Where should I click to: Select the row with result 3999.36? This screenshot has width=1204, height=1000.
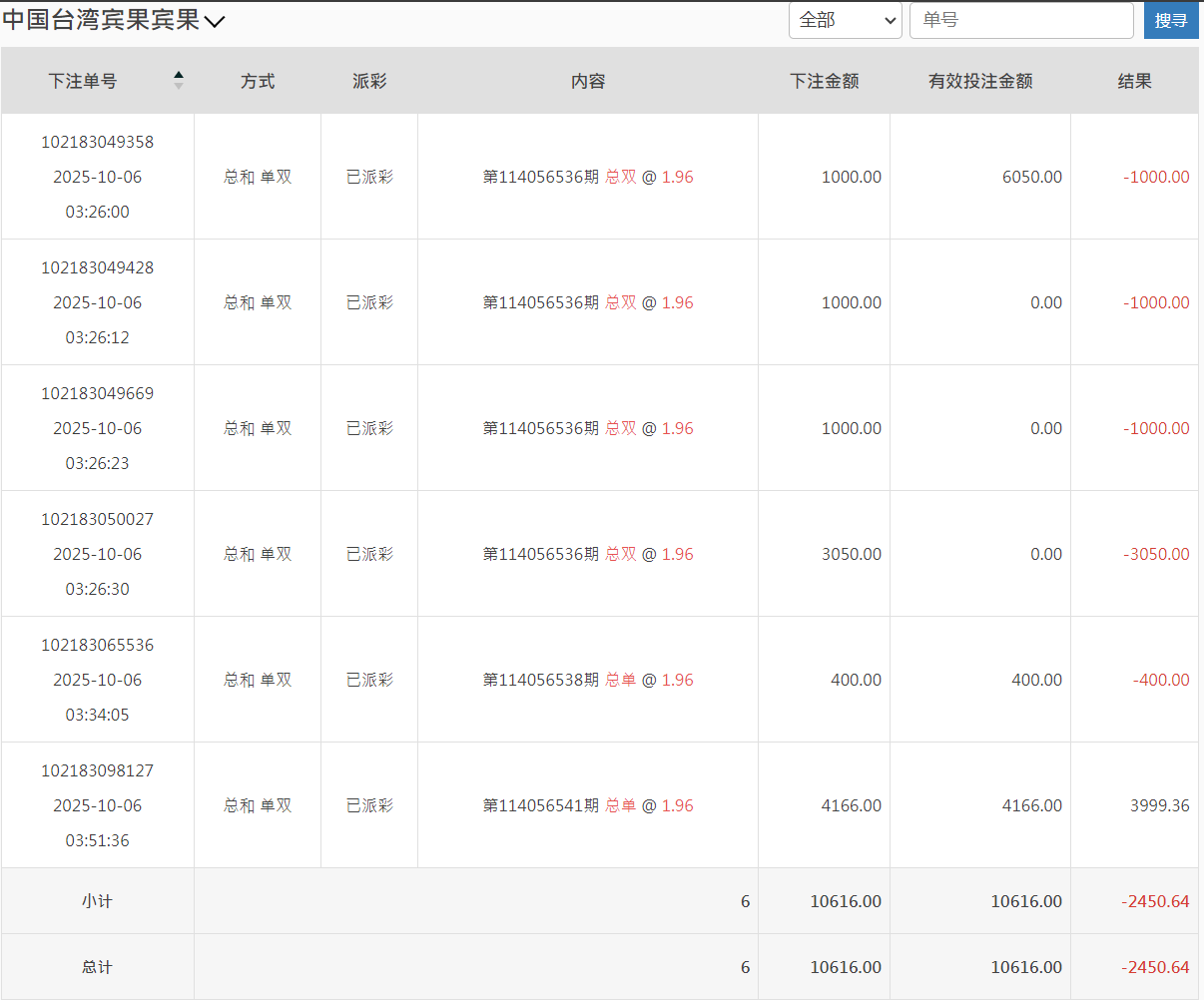coord(1158,804)
